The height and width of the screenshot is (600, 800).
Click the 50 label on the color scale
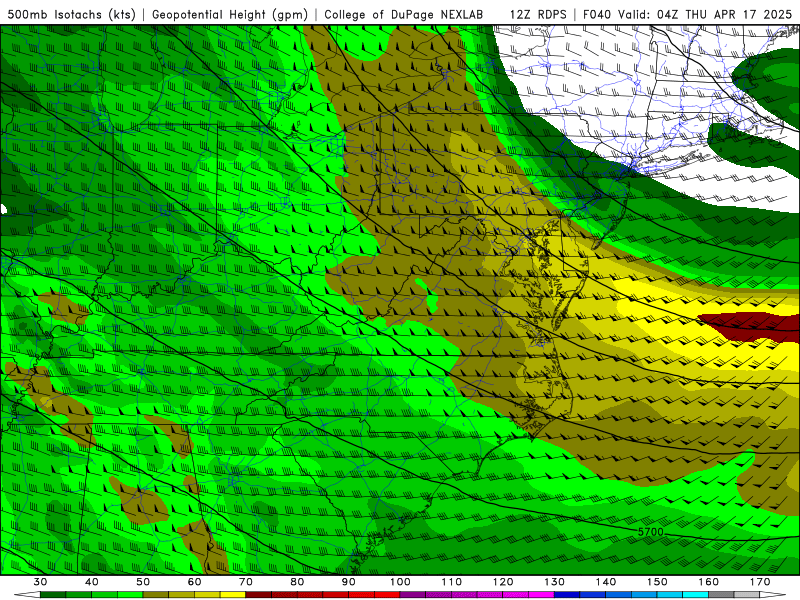143,582
